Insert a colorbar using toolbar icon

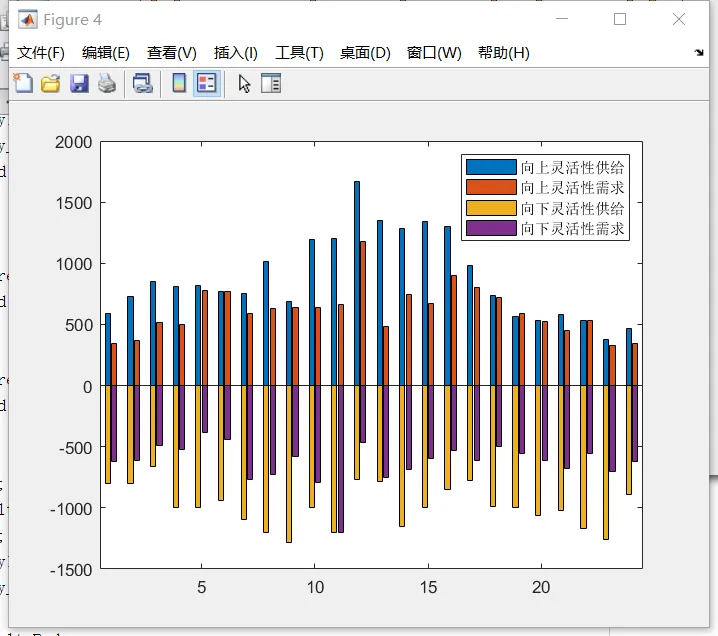pyautogui.click(x=179, y=83)
